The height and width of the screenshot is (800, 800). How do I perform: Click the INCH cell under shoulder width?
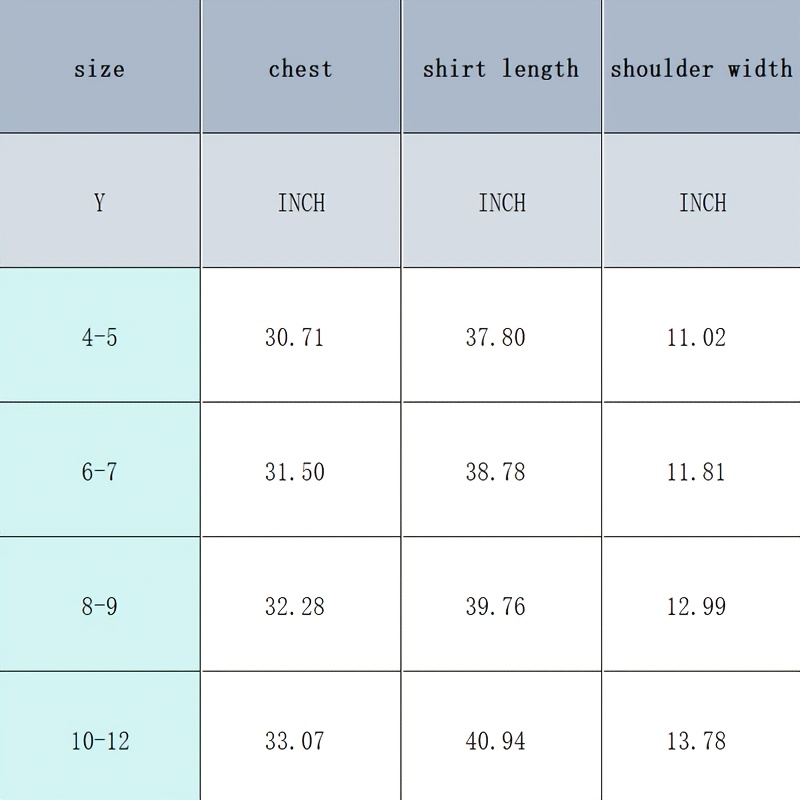[x=702, y=201]
